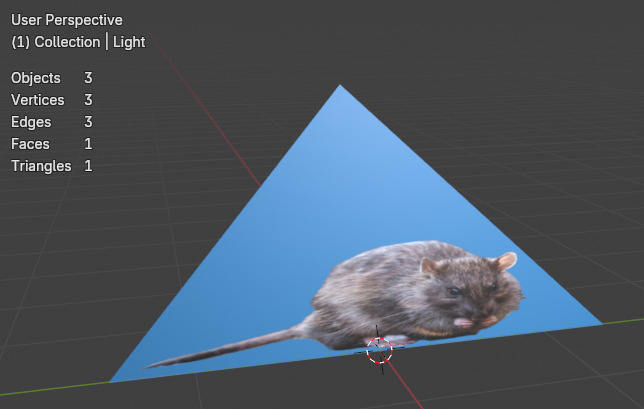Click the Edges statistic line

51,122
